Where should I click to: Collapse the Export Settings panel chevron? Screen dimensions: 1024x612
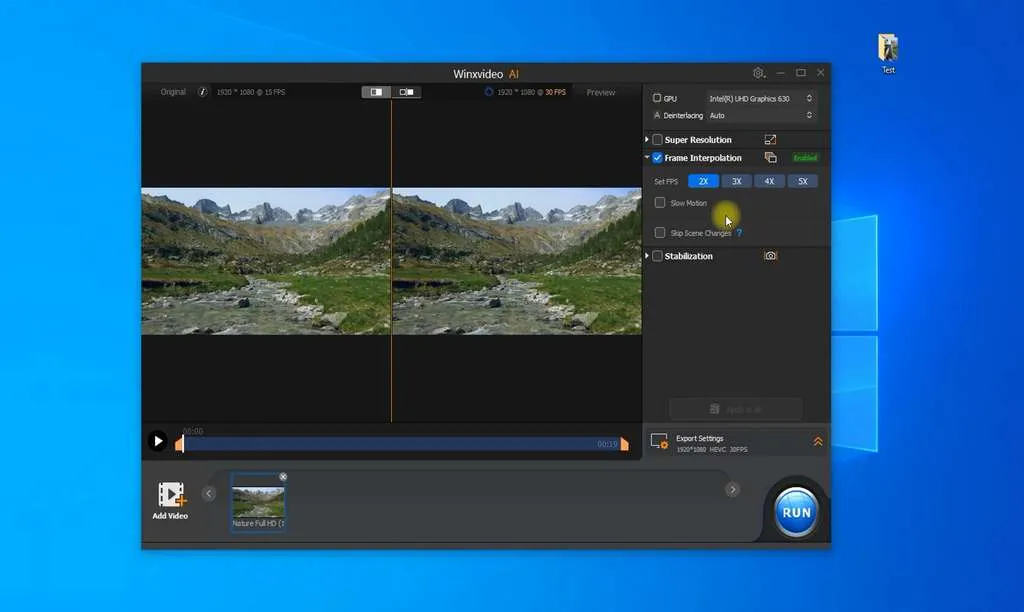pos(817,440)
